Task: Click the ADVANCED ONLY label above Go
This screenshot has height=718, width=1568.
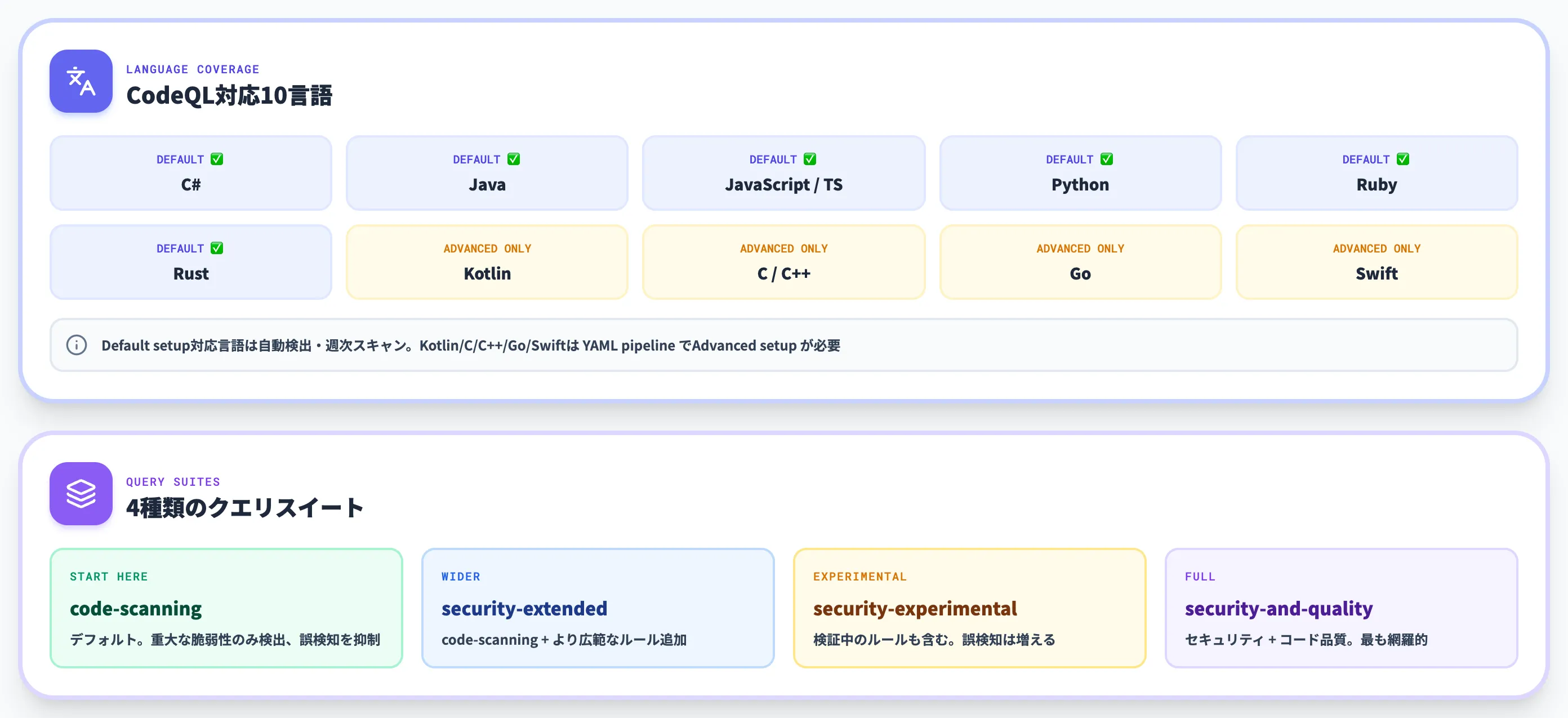Action: [x=1080, y=249]
